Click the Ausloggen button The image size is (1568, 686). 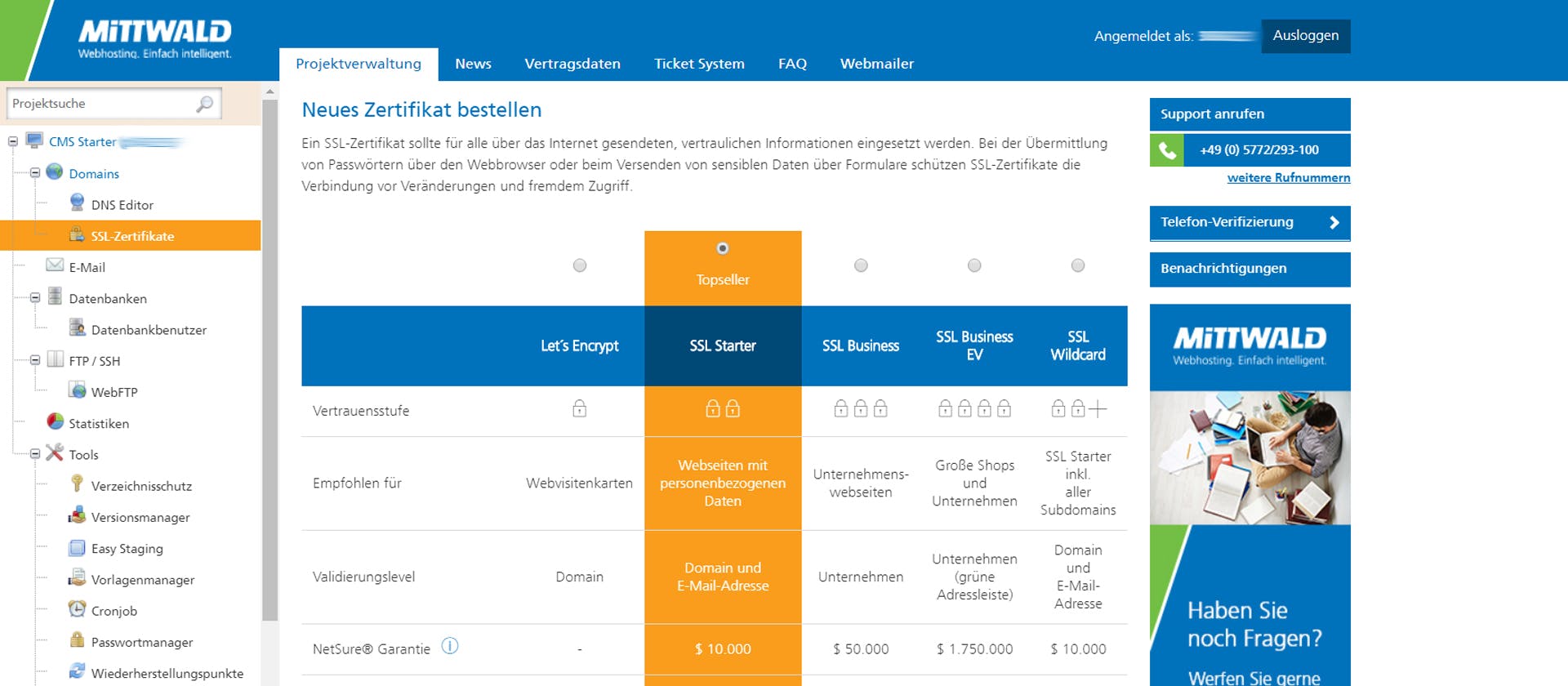click(x=1306, y=36)
